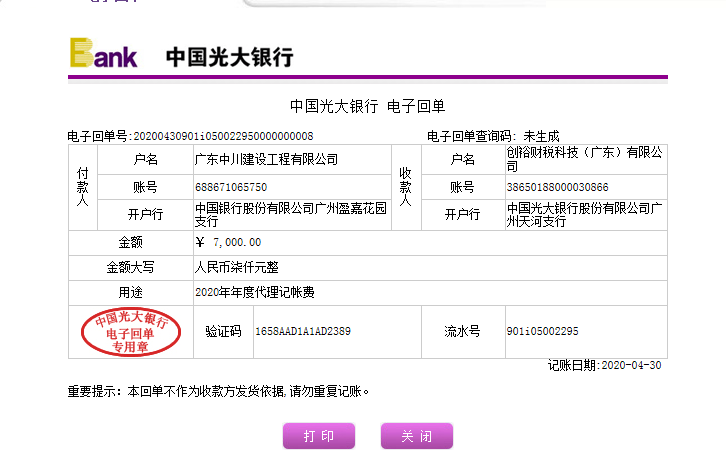
Task: Click the title 中国光大银行 电子回单
Action: [x=368, y=106]
